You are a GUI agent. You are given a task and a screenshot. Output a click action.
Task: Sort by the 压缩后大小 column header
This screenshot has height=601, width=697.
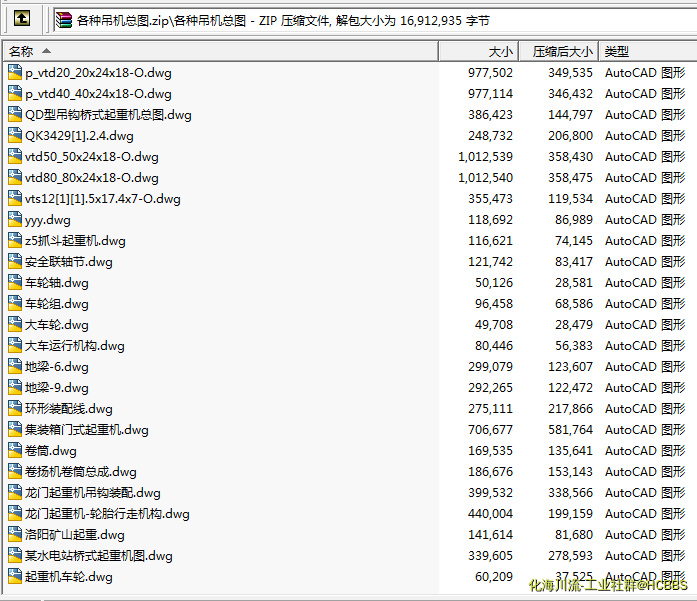[559, 52]
